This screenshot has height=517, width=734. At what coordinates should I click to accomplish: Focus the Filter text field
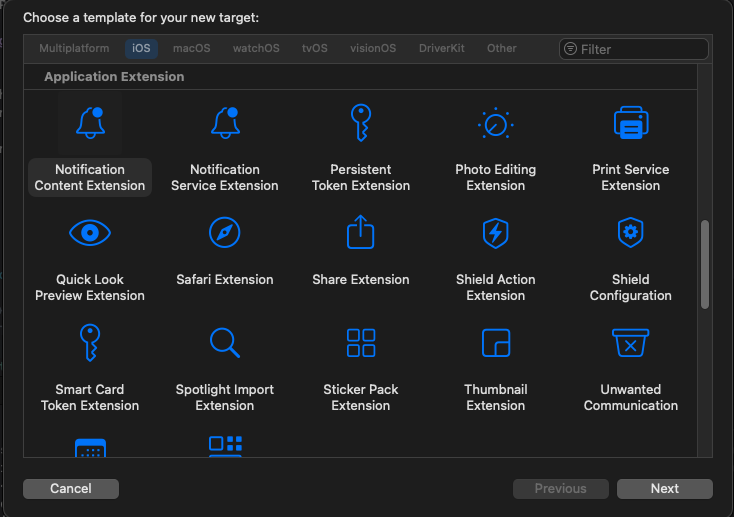click(634, 49)
